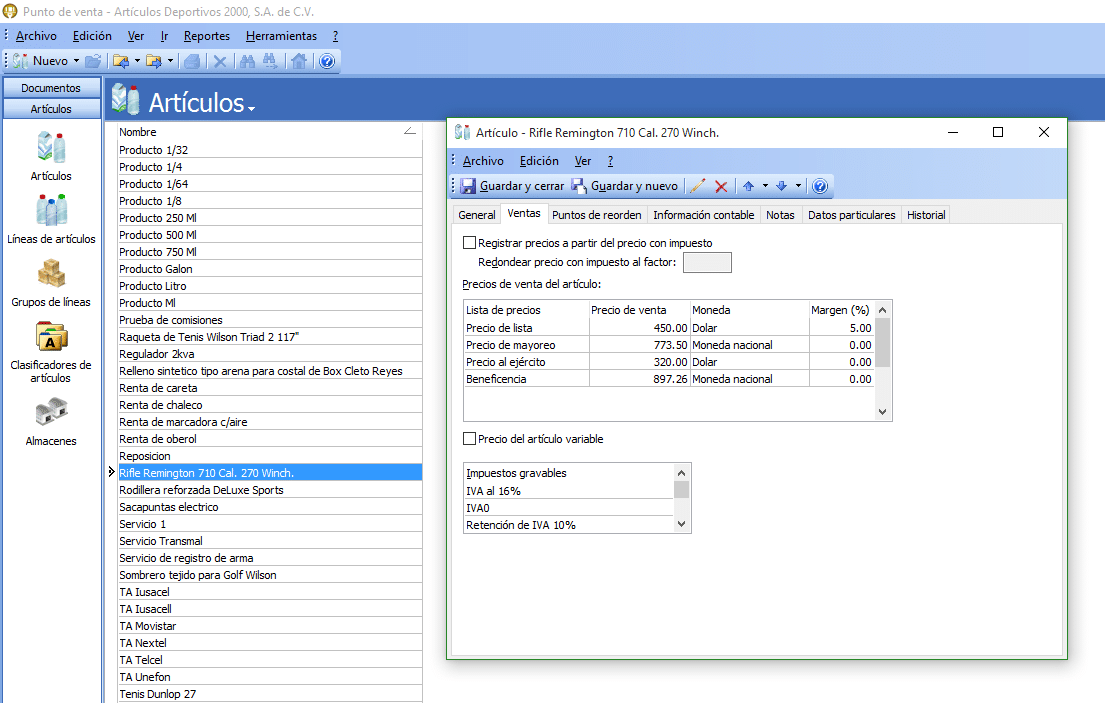
Task: Click the print icon in main toolbar
Action: (x=192, y=61)
